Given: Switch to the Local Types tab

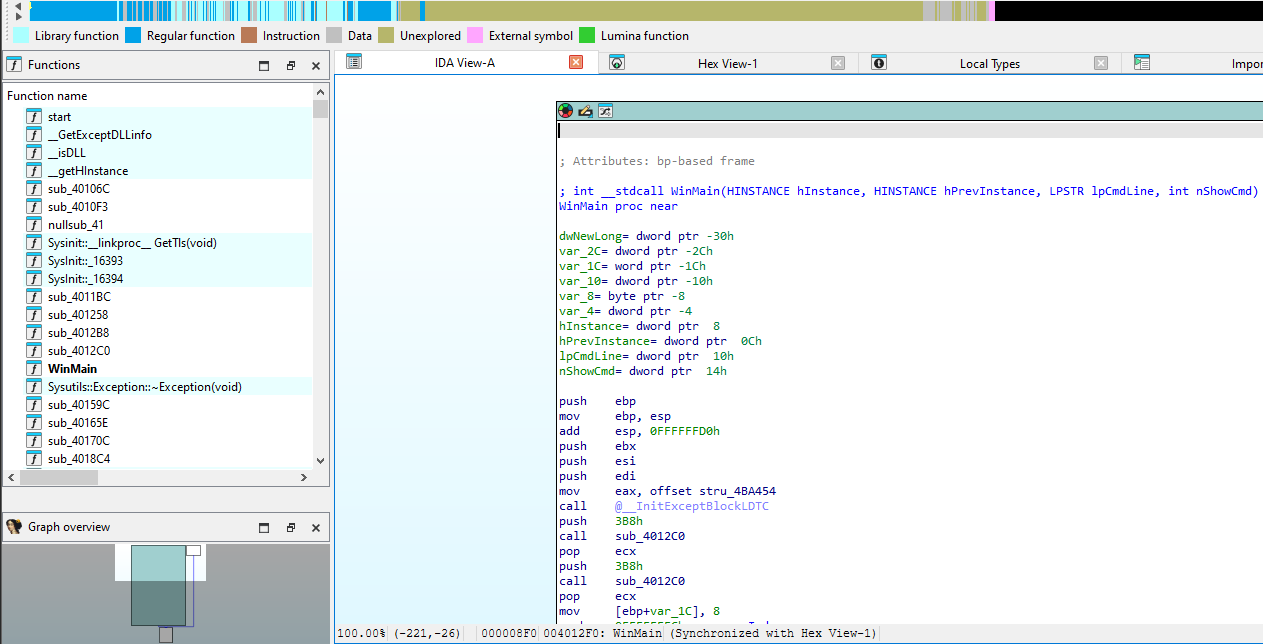Looking at the screenshot, I should (x=989, y=64).
